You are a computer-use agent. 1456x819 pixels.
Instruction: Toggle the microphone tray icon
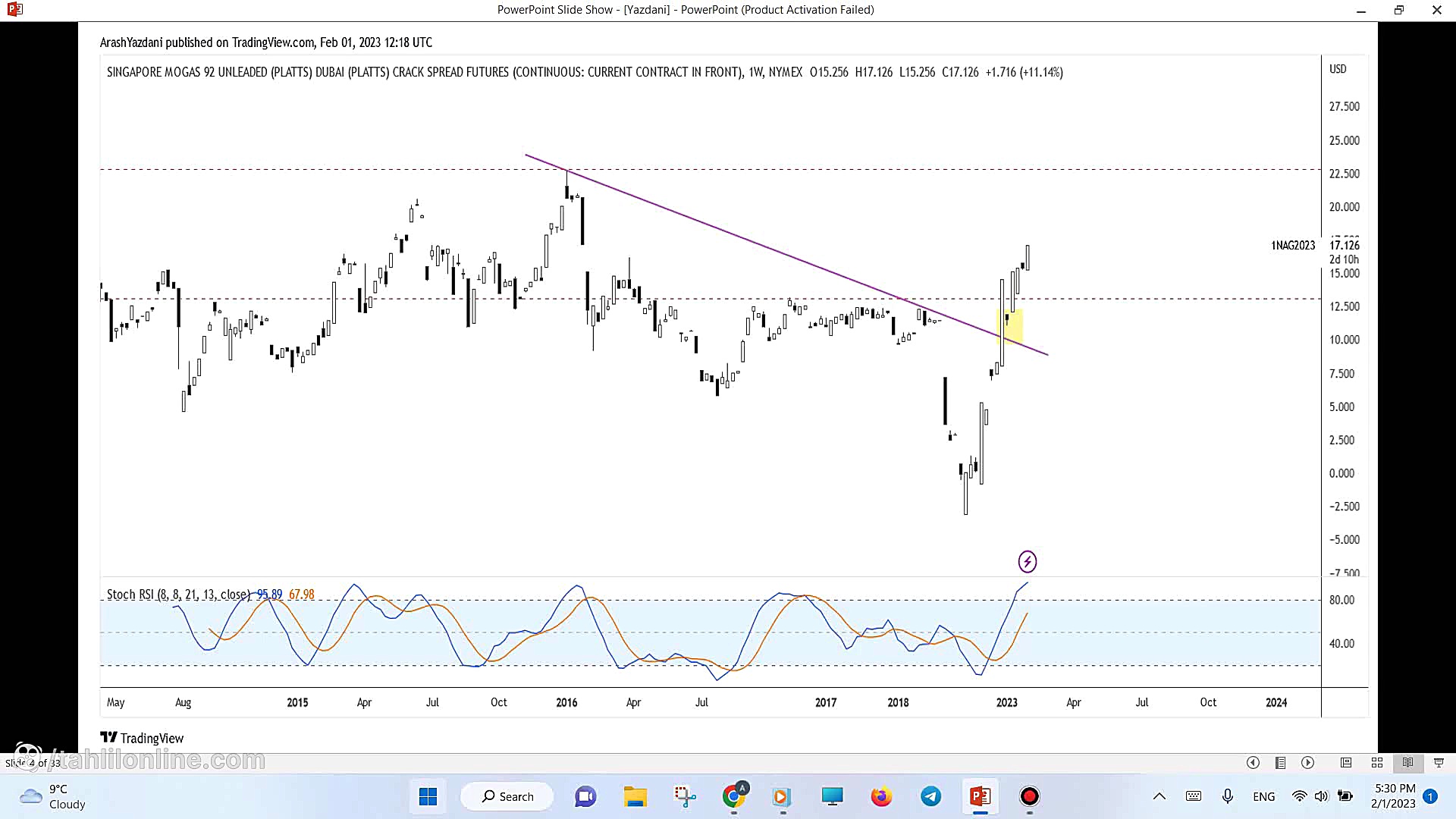(x=1227, y=796)
